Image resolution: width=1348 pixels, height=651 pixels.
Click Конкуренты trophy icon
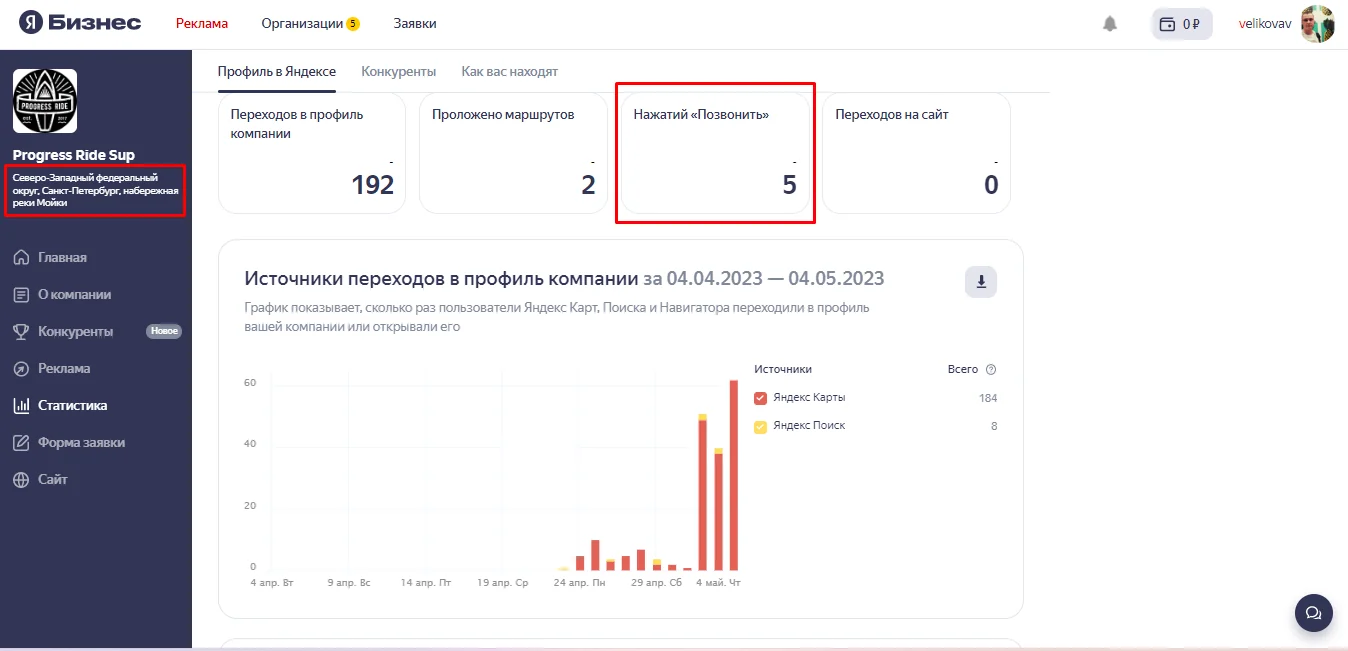click(21, 331)
